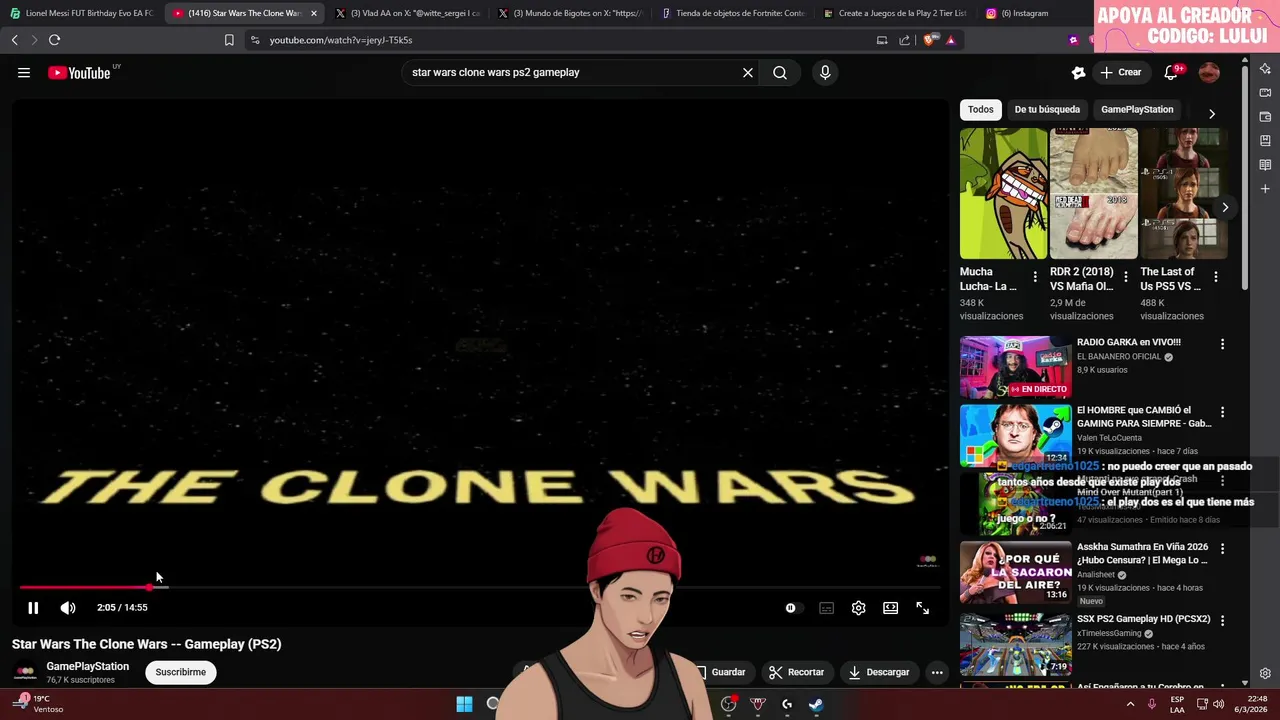Click the Crear create button
Image resolution: width=1280 pixels, height=720 pixels.
pyautogui.click(x=1120, y=72)
